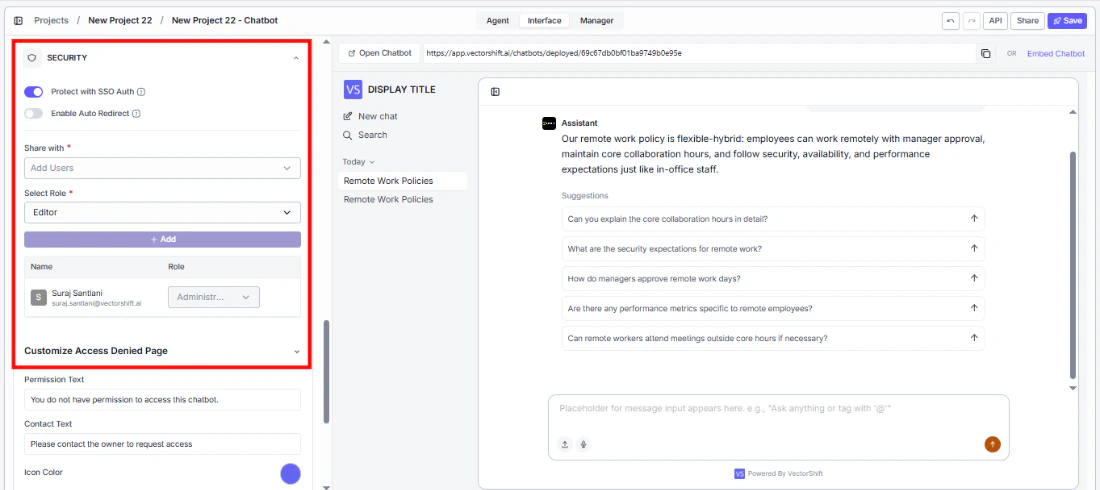Image resolution: width=1100 pixels, height=490 pixels.
Task: Open Search in chatbot sidebar
Action: tap(365, 135)
